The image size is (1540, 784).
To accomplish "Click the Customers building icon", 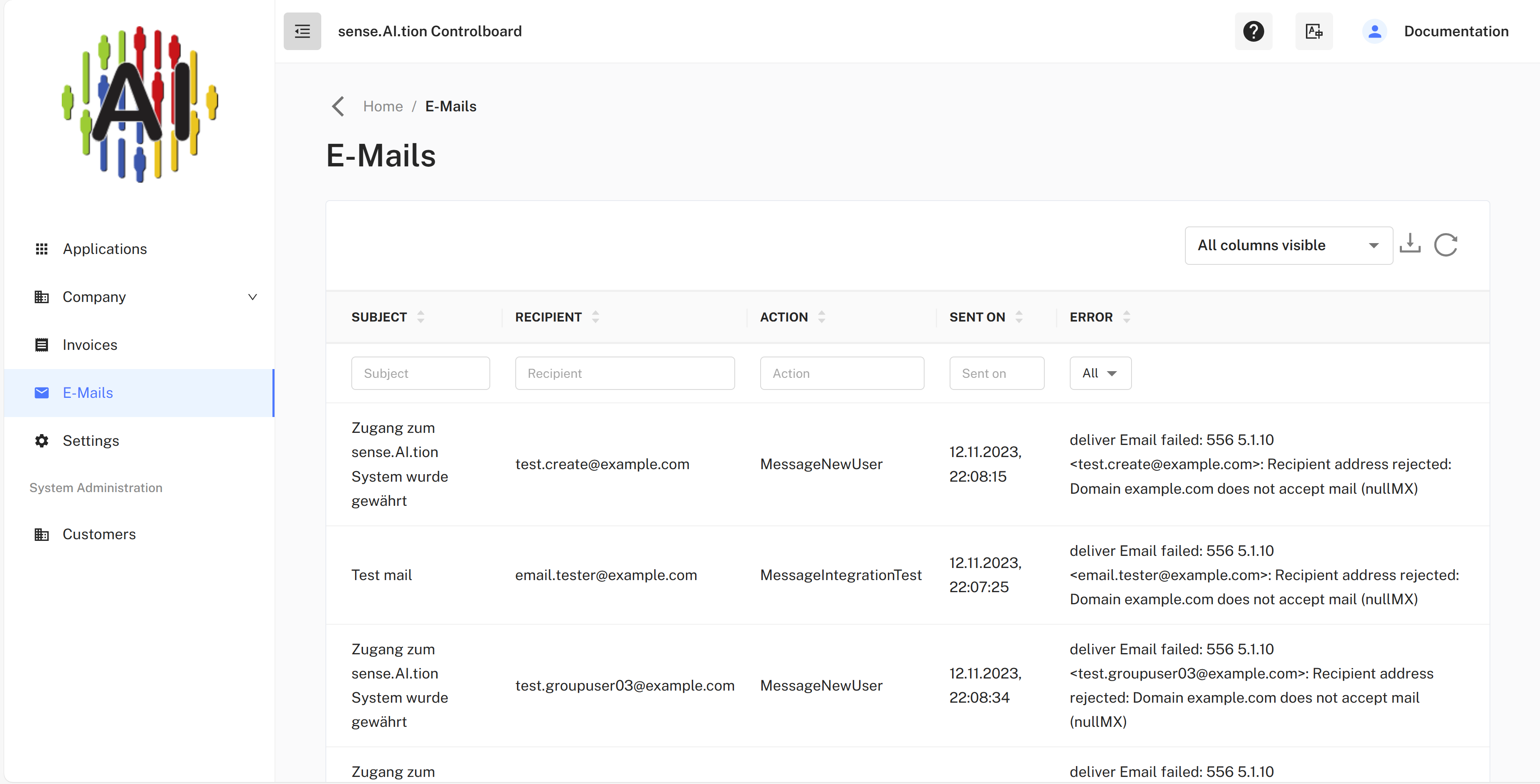I will (x=41, y=534).
